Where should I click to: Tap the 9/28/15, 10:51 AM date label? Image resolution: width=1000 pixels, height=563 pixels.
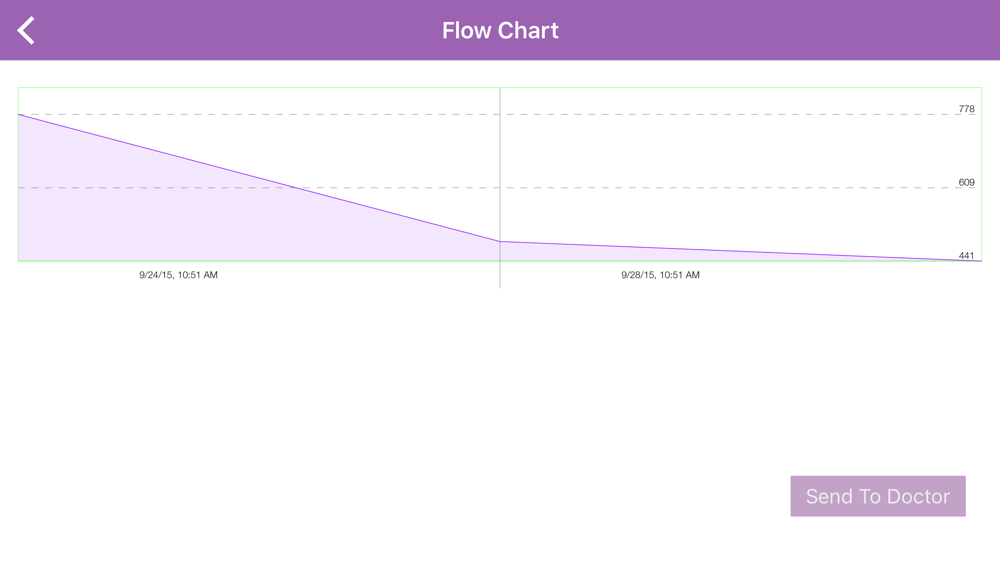pyautogui.click(x=660, y=275)
